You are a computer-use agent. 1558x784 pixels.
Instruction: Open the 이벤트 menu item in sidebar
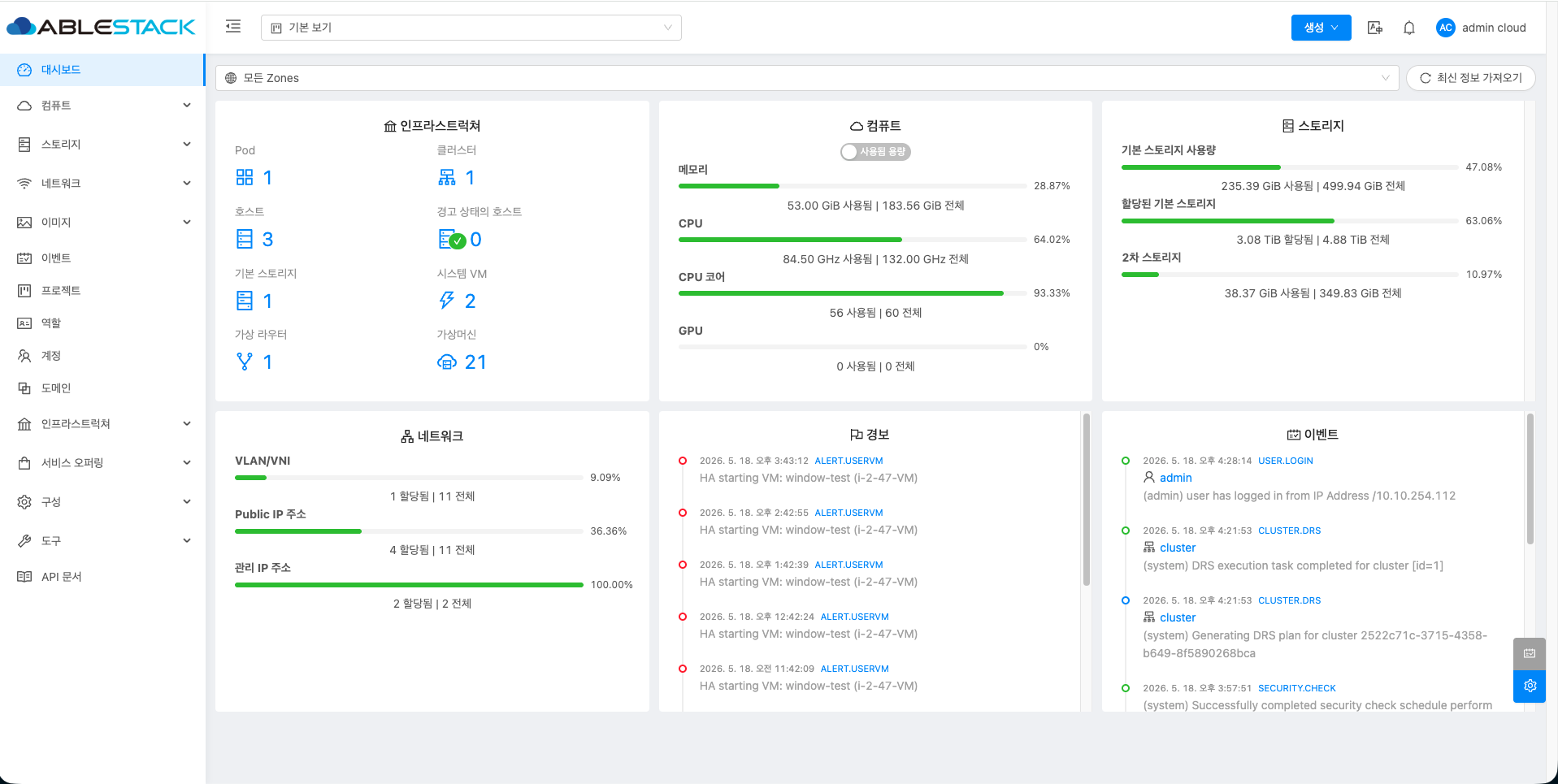pyautogui.click(x=102, y=258)
